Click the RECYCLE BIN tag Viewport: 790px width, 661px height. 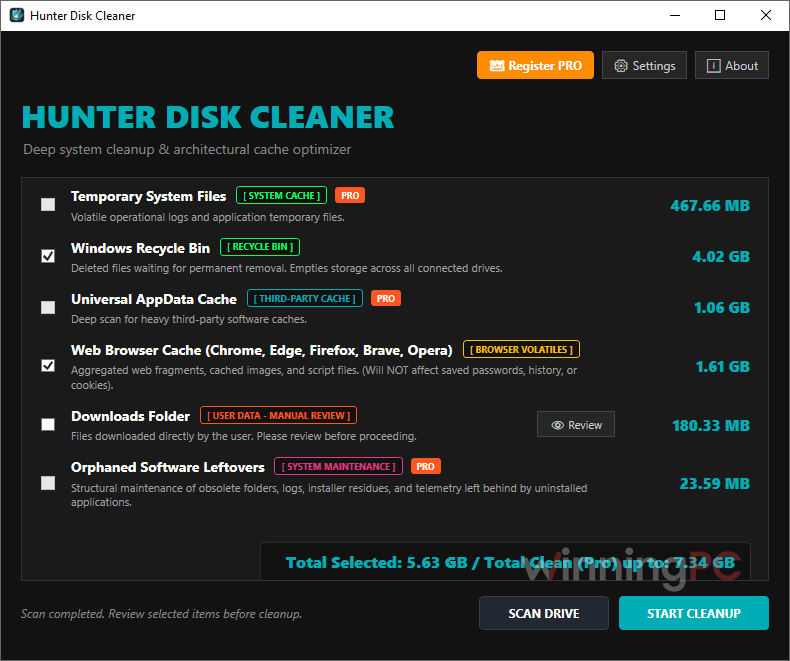click(260, 247)
